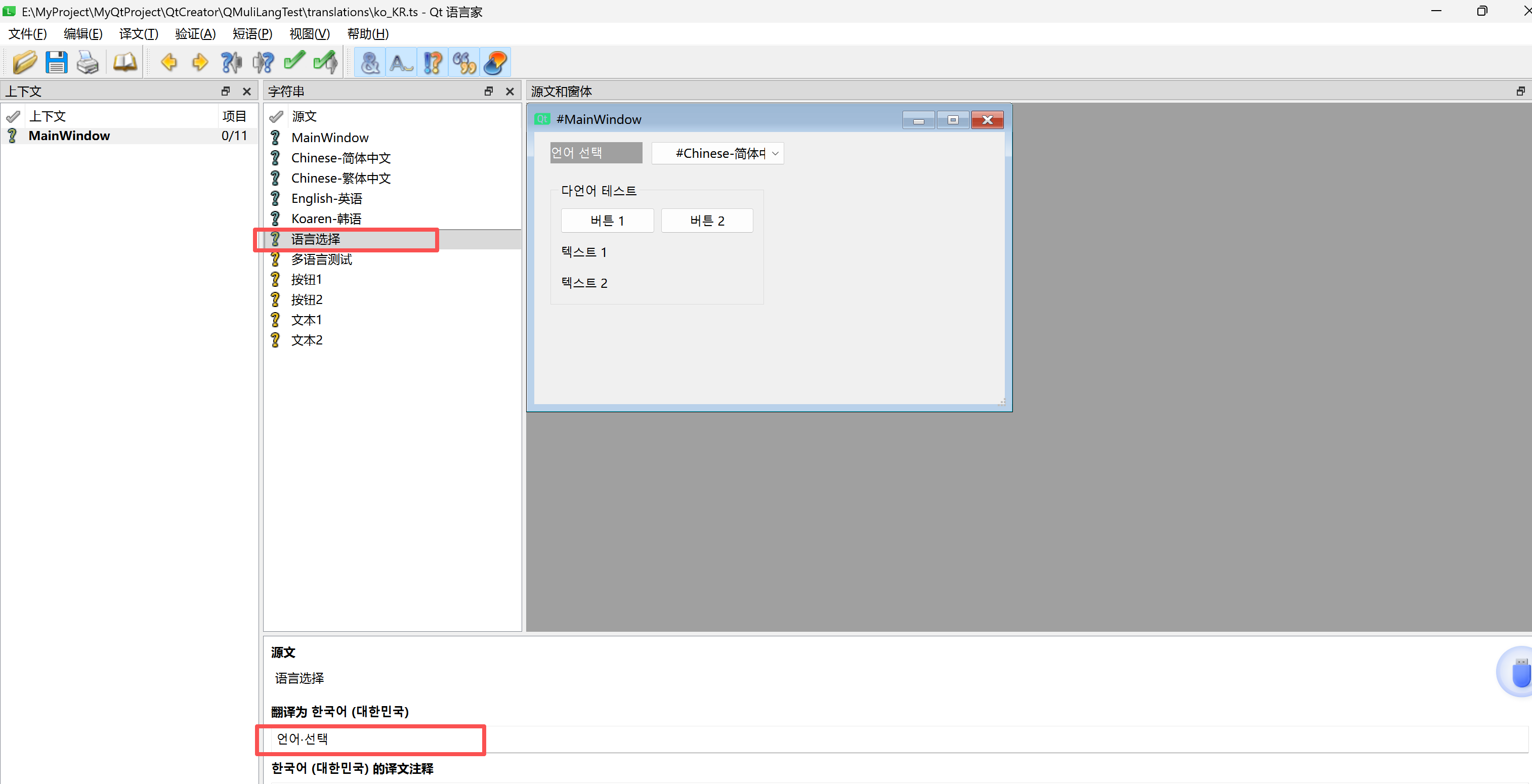Float the 上下文 panel via undock icon
This screenshot has width=1532, height=784.
(x=226, y=91)
